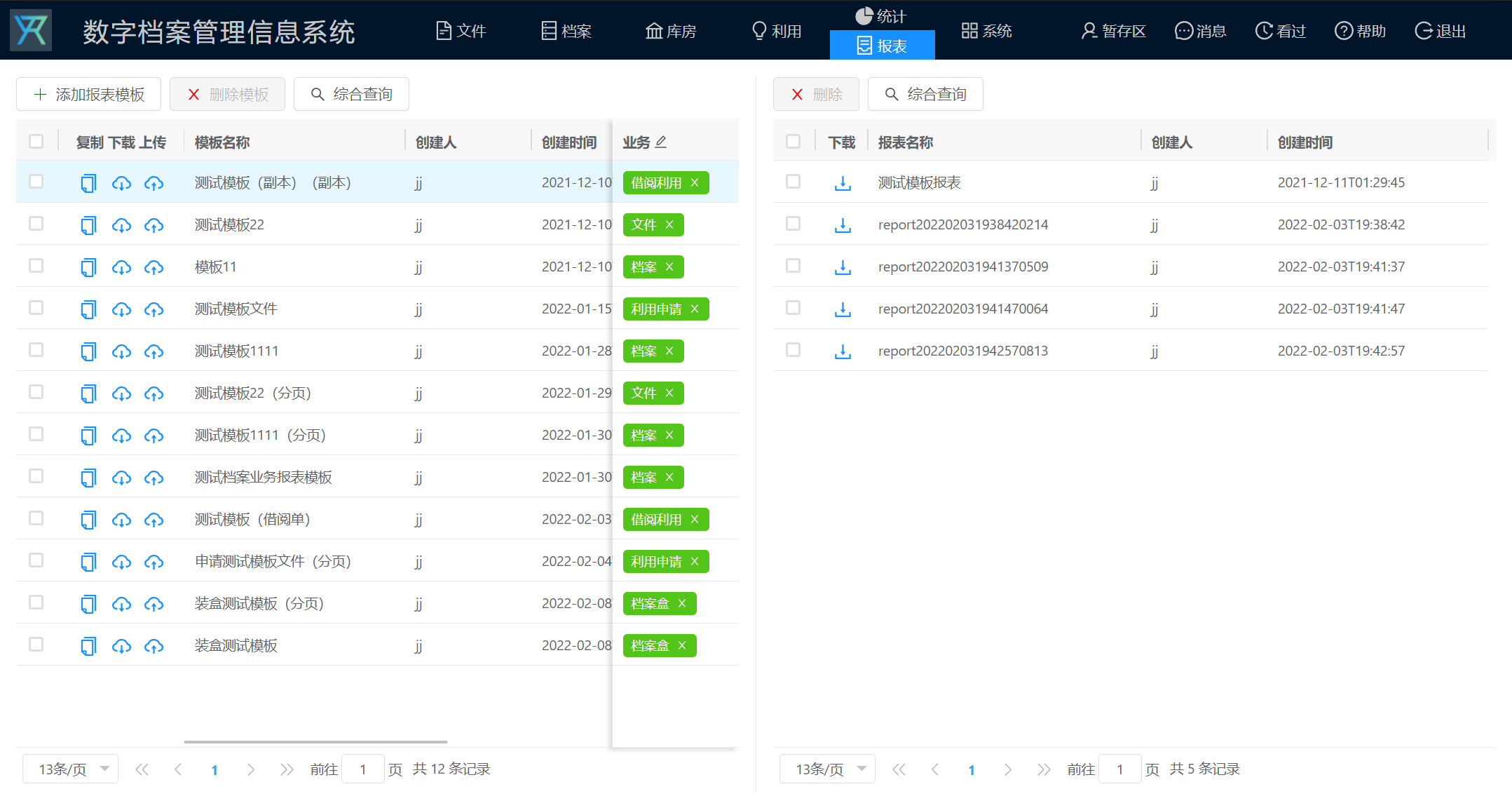This screenshot has width=1512, height=808.
Task: Click 添加报表模板 button
Action: pyautogui.click(x=89, y=94)
